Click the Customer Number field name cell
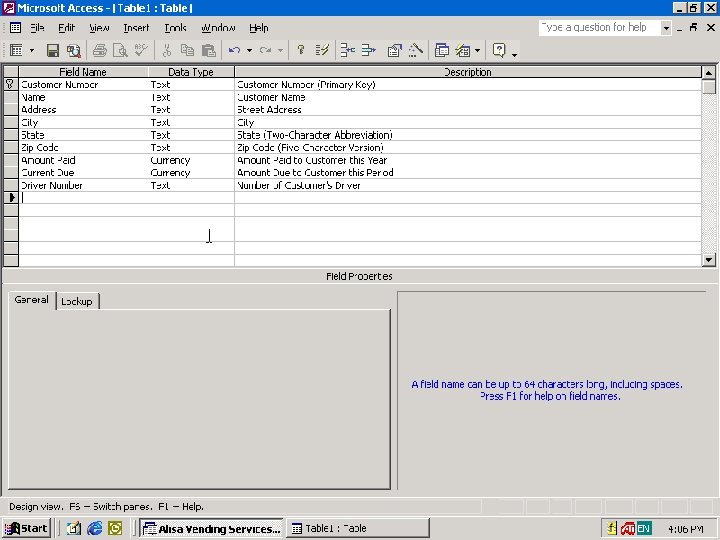The height and width of the screenshot is (540, 720). point(83,84)
